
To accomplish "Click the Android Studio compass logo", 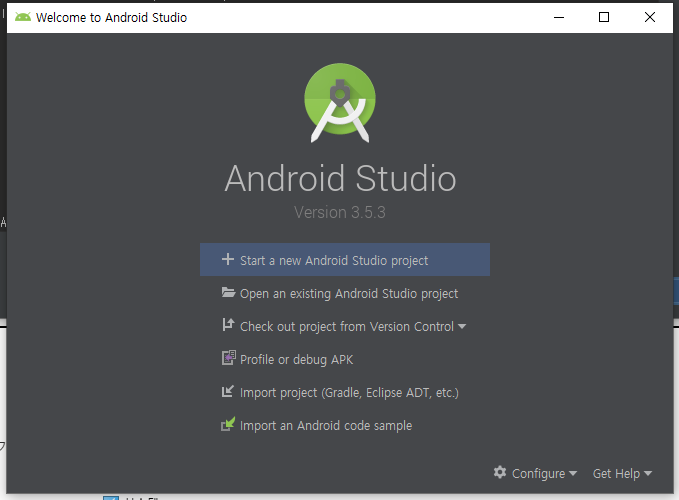I will [x=340, y=103].
